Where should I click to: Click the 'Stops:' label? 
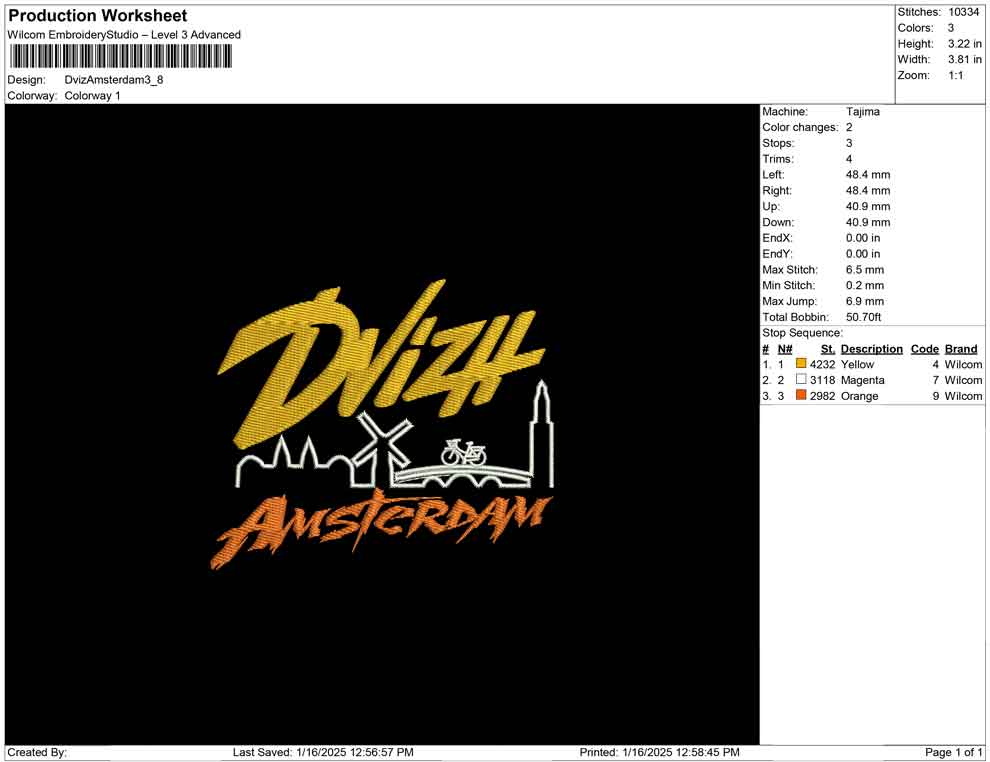778,143
